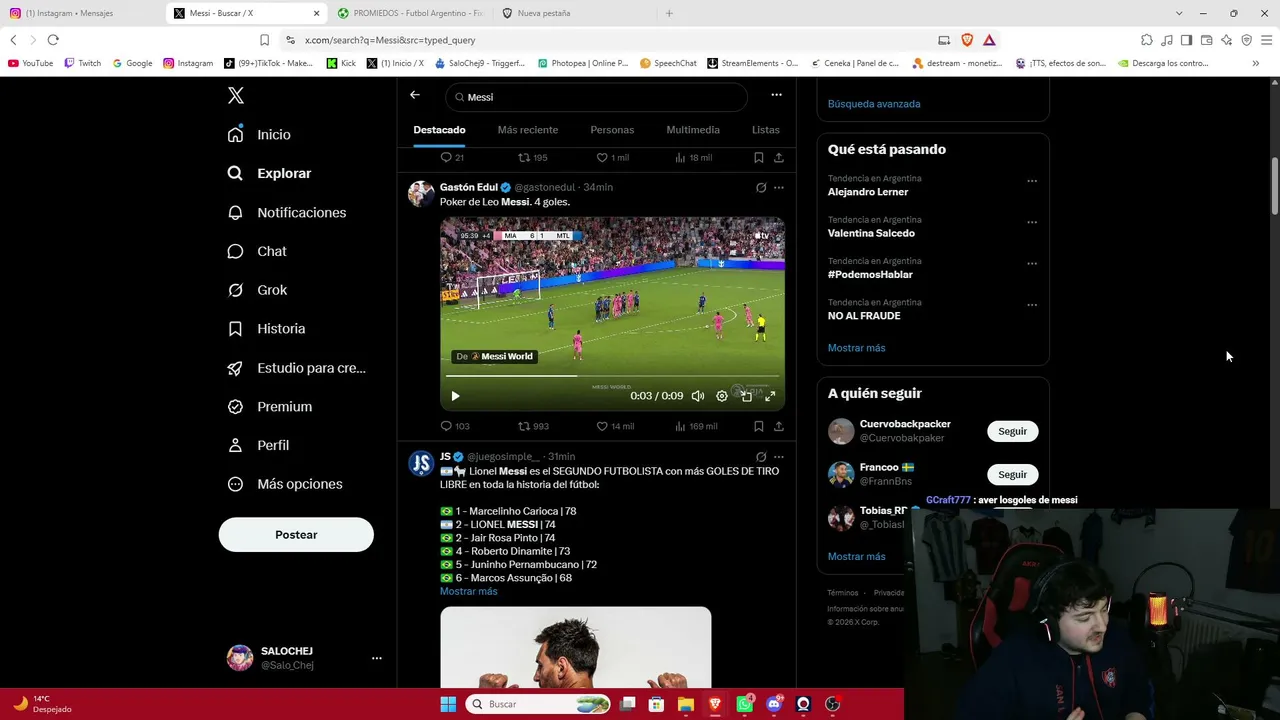Click the X logo in the sidebar
1280x720 pixels.
tap(235, 96)
